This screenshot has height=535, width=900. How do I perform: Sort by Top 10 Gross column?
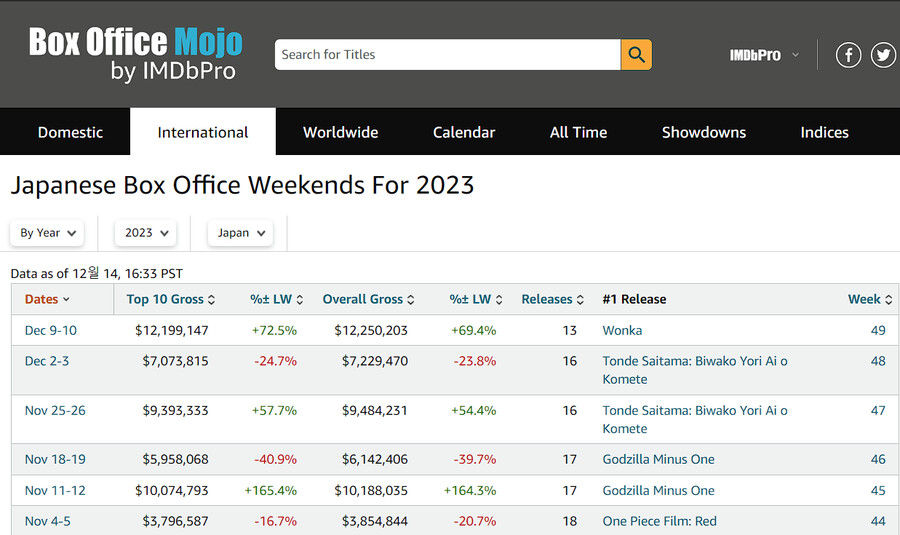click(165, 299)
